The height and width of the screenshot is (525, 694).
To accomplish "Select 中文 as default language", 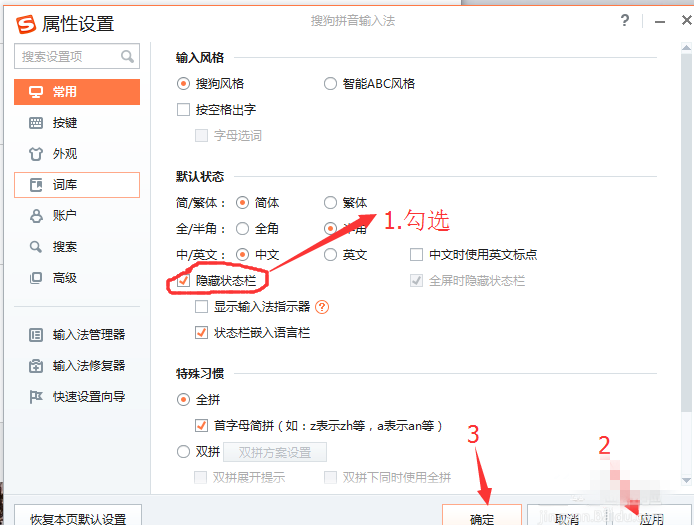I will (242, 255).
